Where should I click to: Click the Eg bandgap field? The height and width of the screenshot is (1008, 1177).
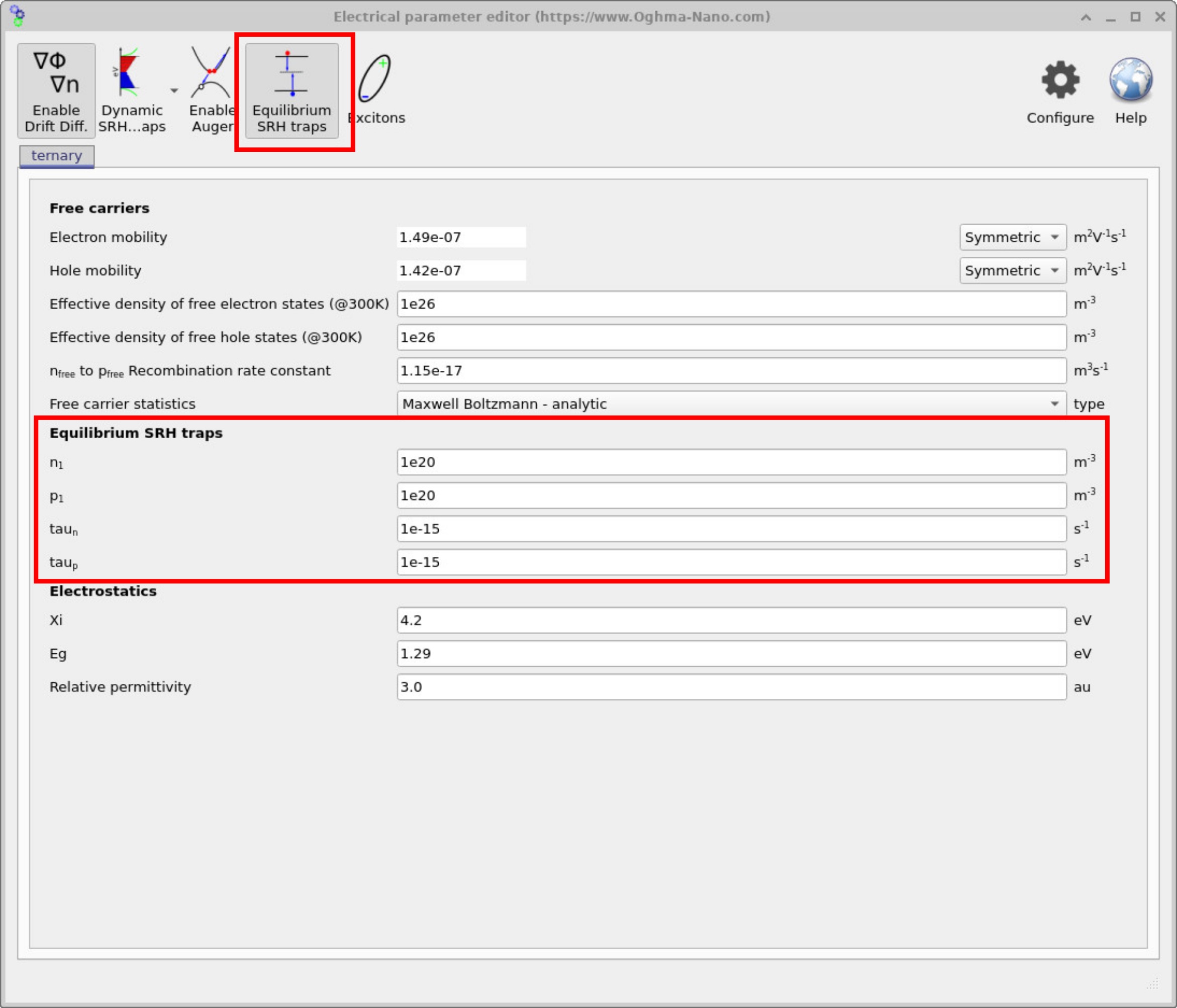(731, 653)
